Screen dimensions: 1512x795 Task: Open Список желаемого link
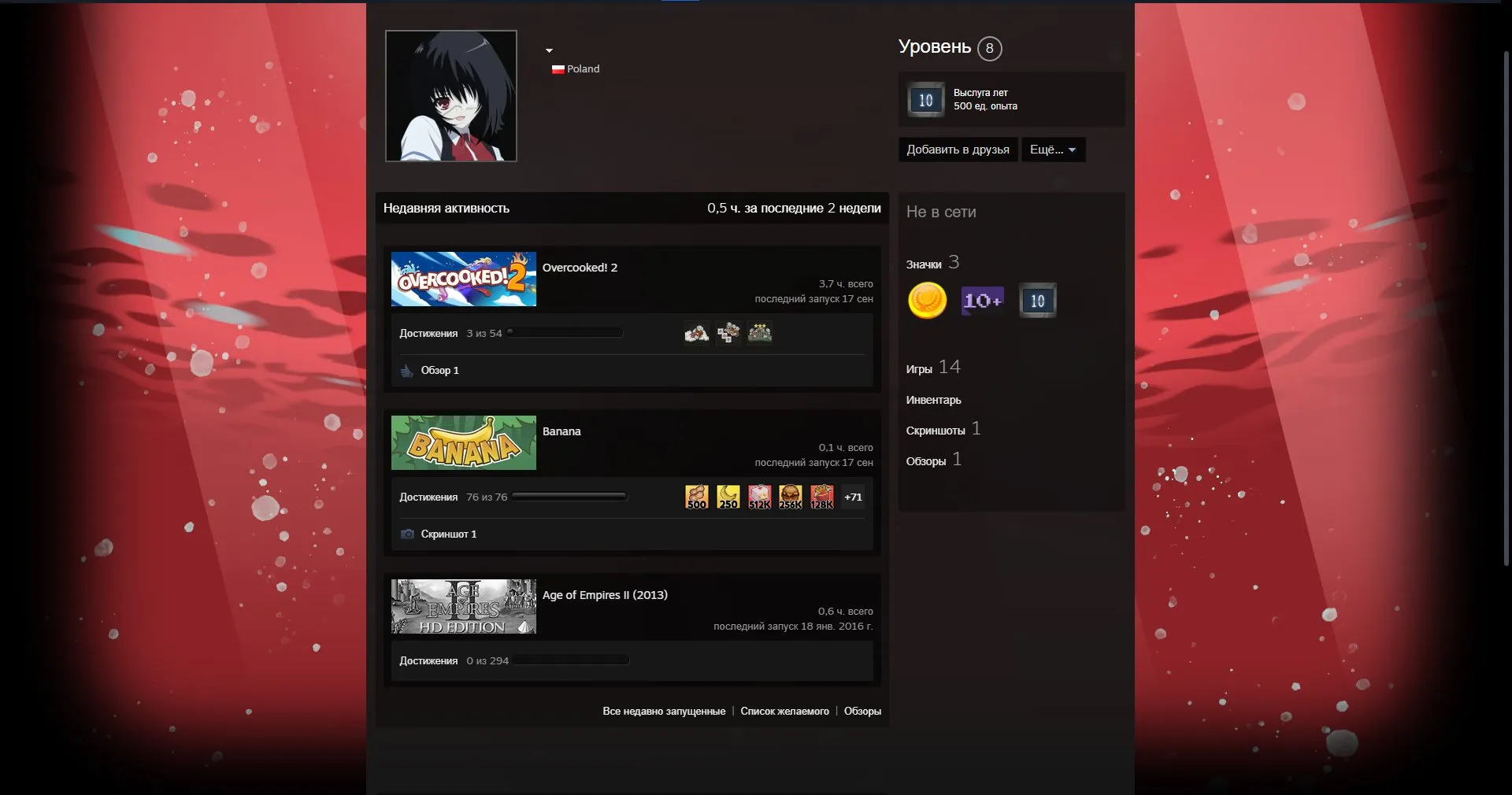click(784, 711)
